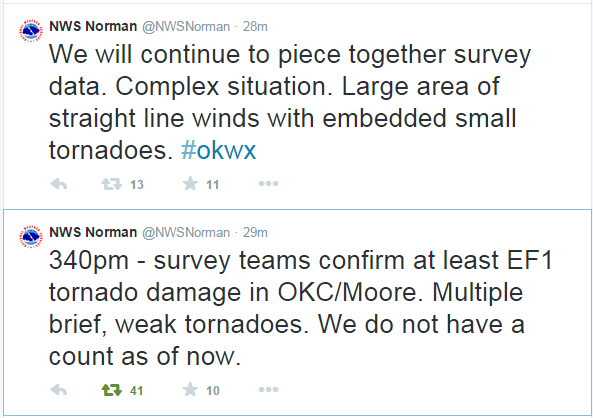Click retweet count 13 on first tweet

137,185
